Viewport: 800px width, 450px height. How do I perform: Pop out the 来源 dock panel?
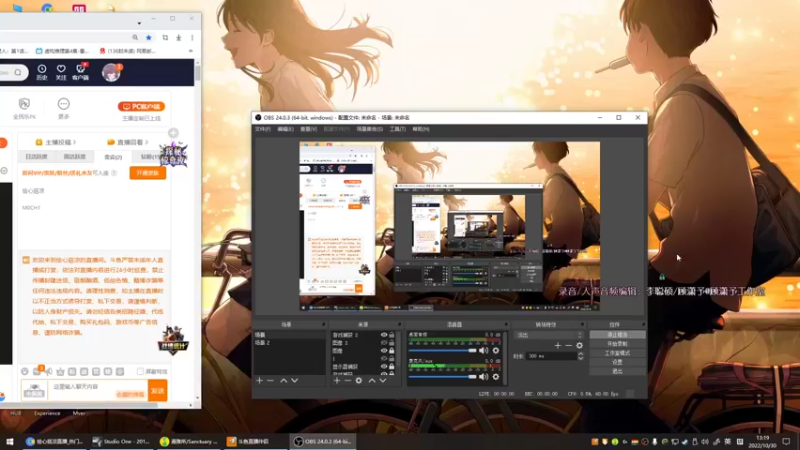[x=399, y=324]
